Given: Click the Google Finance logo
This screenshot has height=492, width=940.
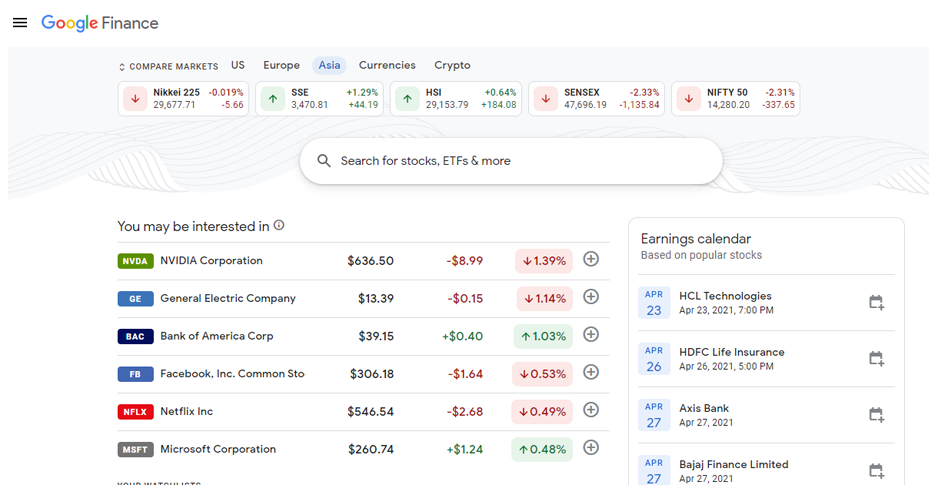Looking at the screenshot, I should (x=100, y=23).
